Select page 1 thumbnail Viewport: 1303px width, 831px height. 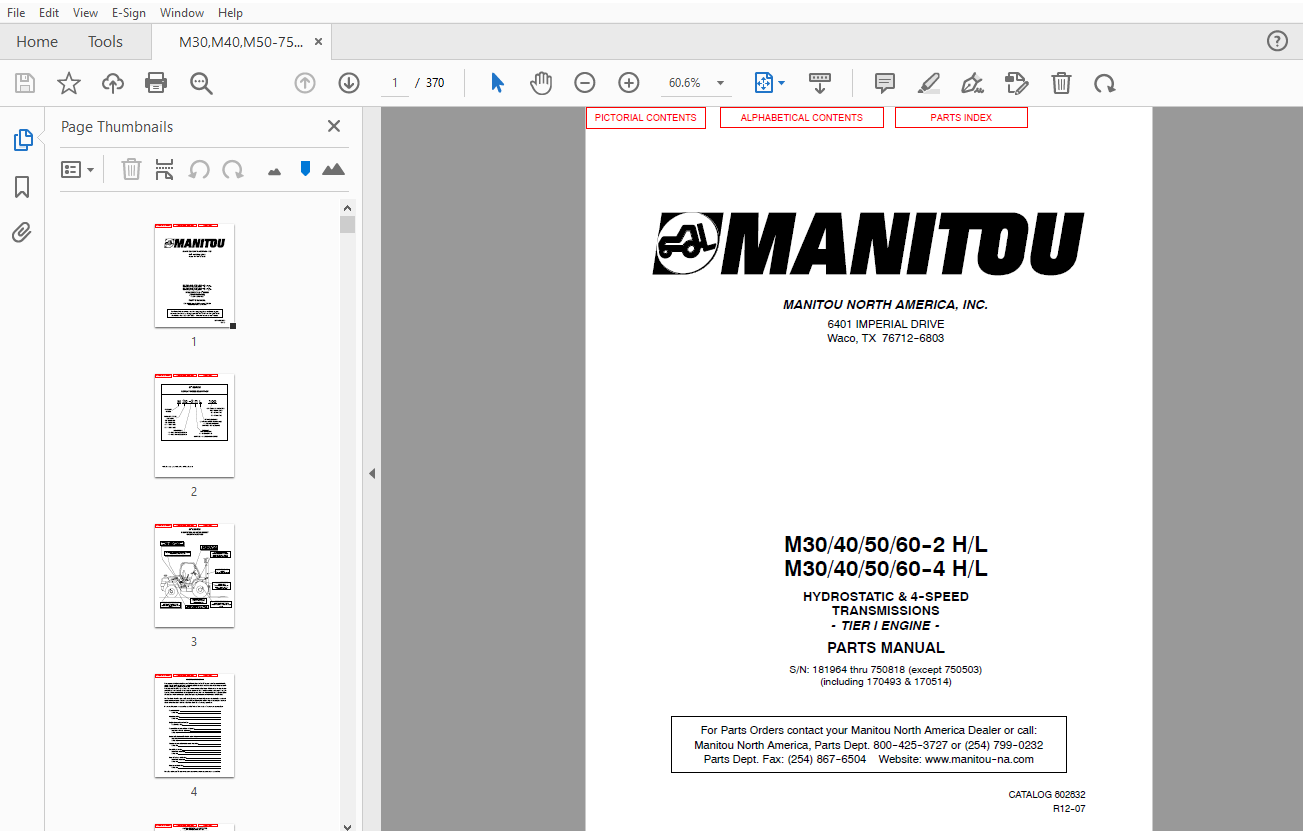(x=194, y=276)
